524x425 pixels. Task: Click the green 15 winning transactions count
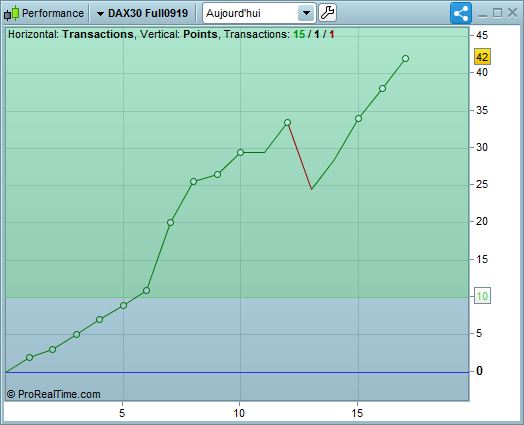click(x=299, y=34)
